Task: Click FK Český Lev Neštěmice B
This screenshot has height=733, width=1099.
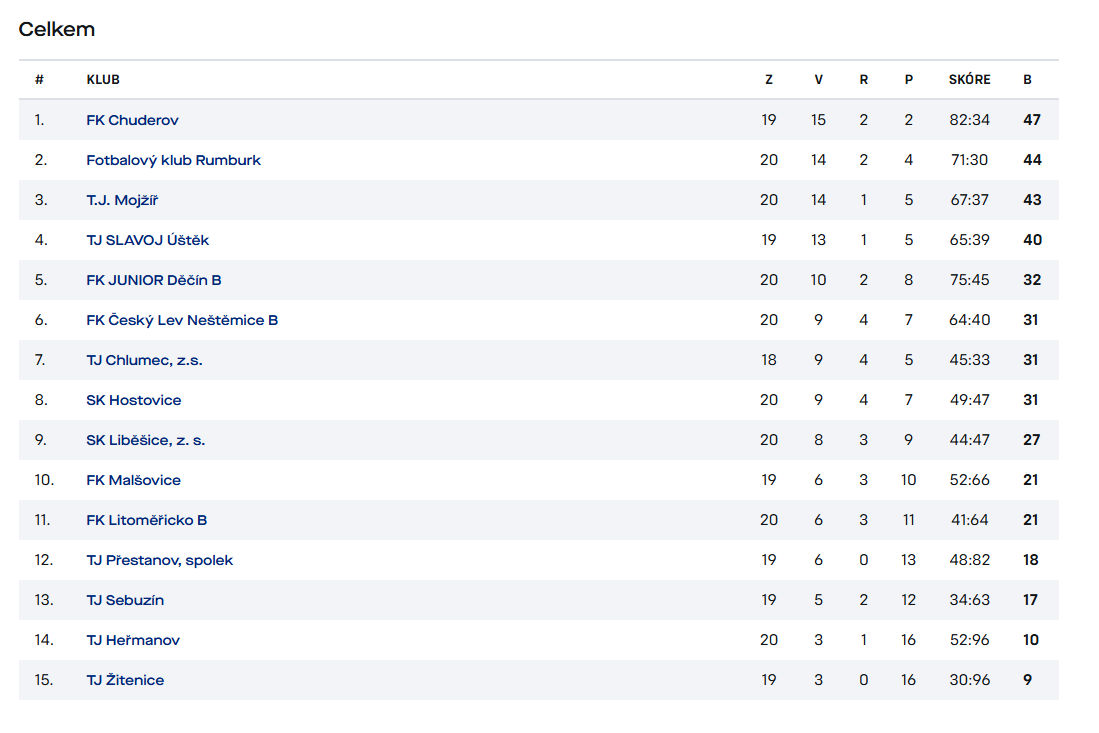Action: (x=182, y=320)
